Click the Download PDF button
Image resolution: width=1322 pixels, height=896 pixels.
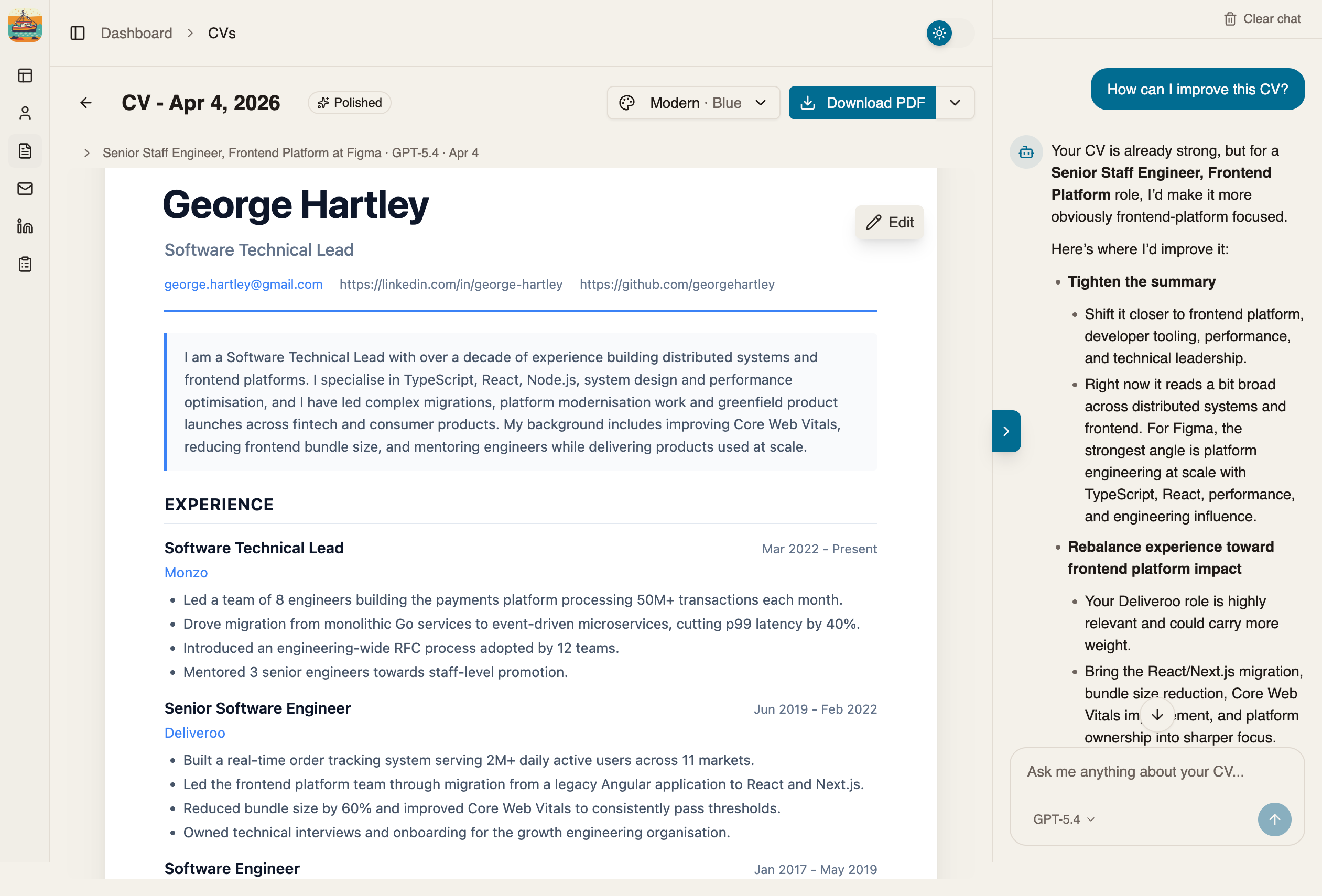pyautogui.click(x=862, y=102)
